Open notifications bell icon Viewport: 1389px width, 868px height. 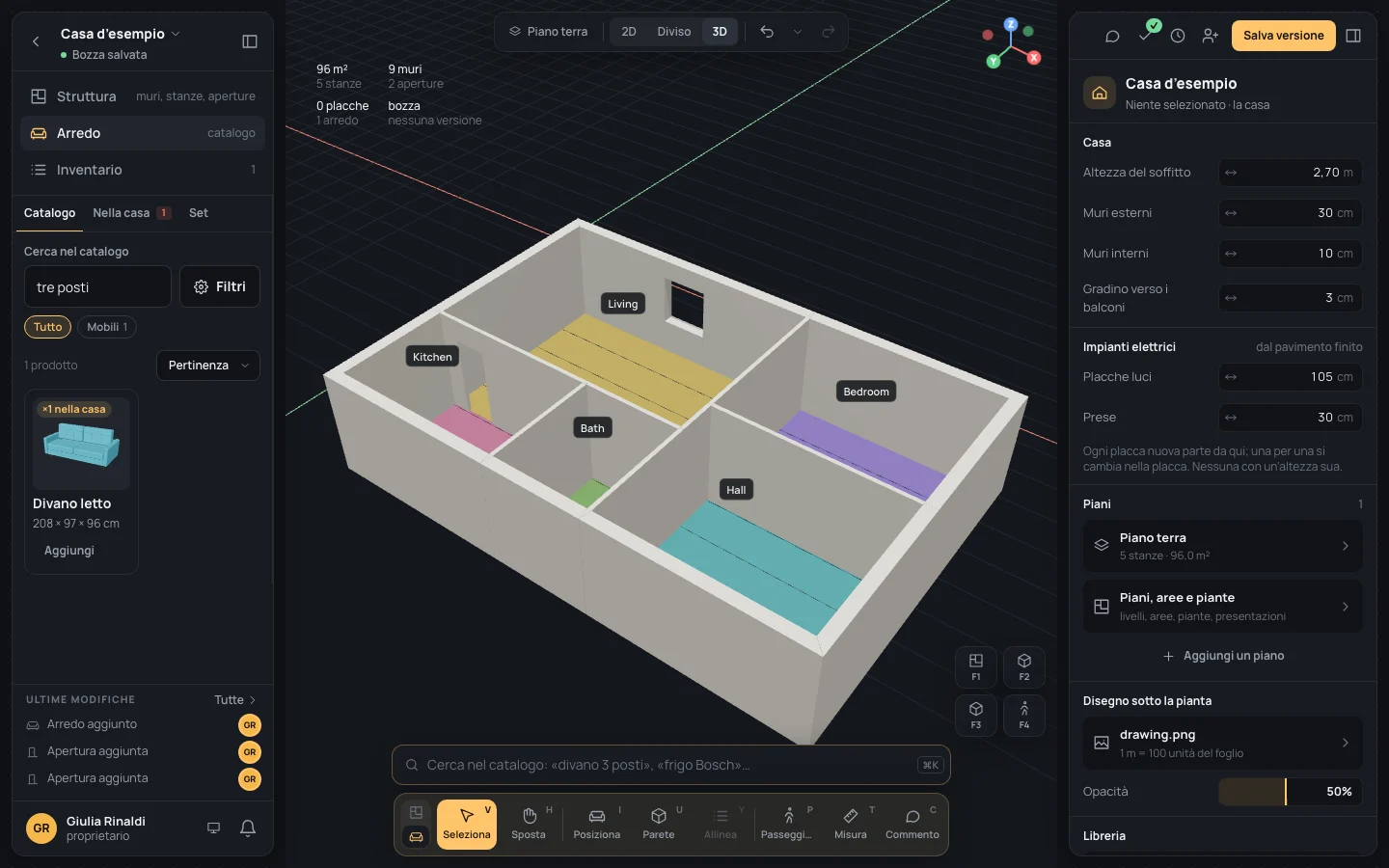pyautogui.click(x=248, y=828)
